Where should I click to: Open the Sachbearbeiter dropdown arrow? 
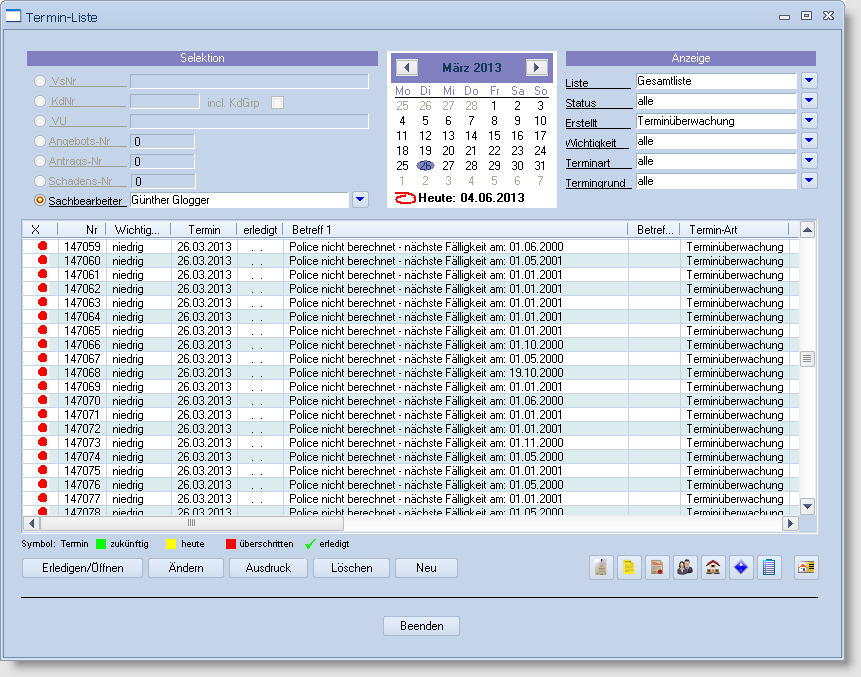[x=361, y=201]
